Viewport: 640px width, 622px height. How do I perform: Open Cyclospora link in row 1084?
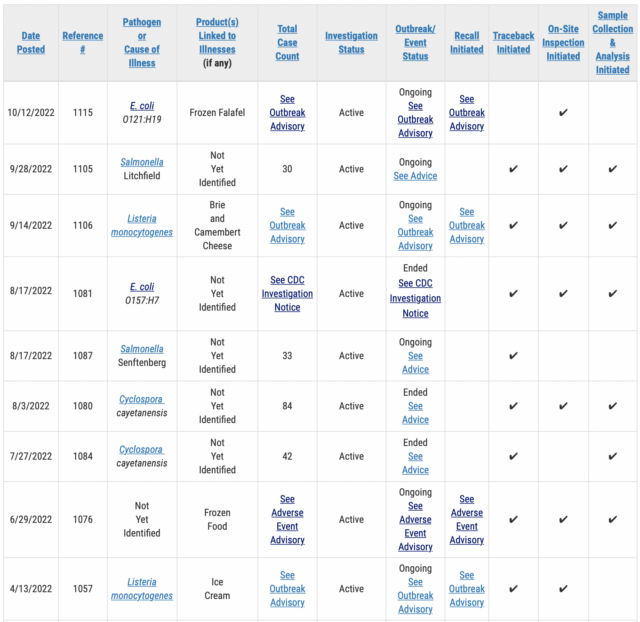pyautogui.click(x=142, y=449)
